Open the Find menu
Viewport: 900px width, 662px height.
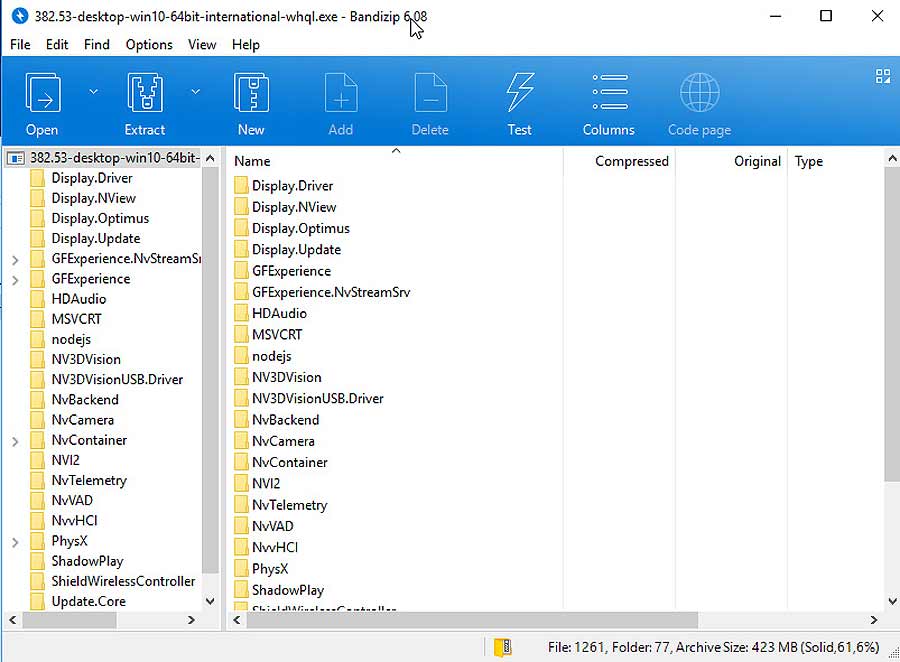coord(96,44)
